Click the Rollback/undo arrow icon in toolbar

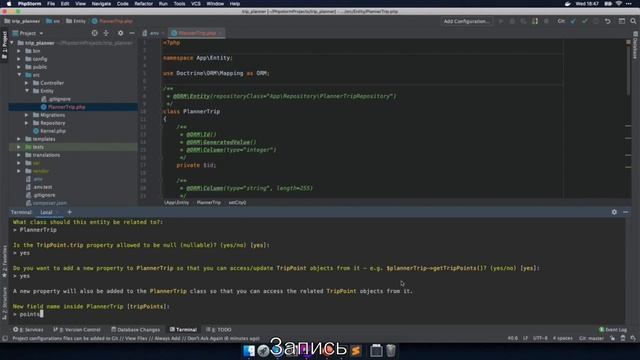coord(608,21)
